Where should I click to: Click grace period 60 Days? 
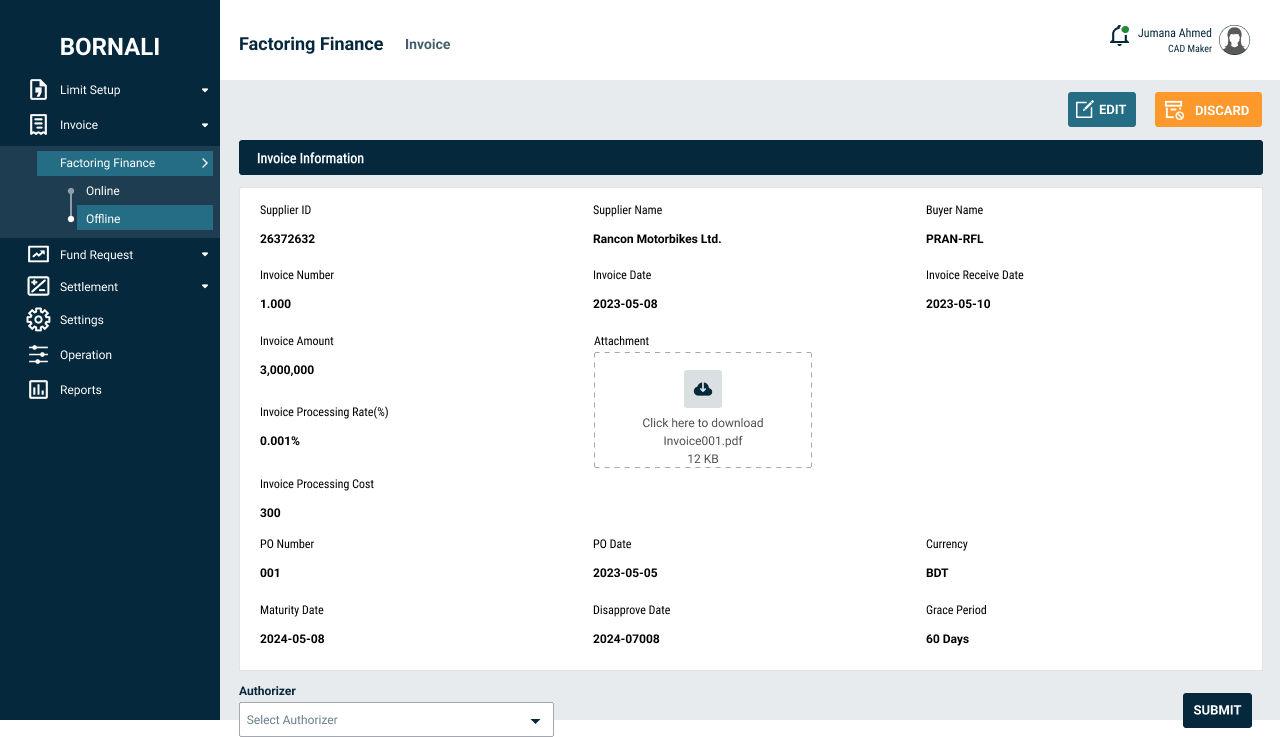[948, 639]
